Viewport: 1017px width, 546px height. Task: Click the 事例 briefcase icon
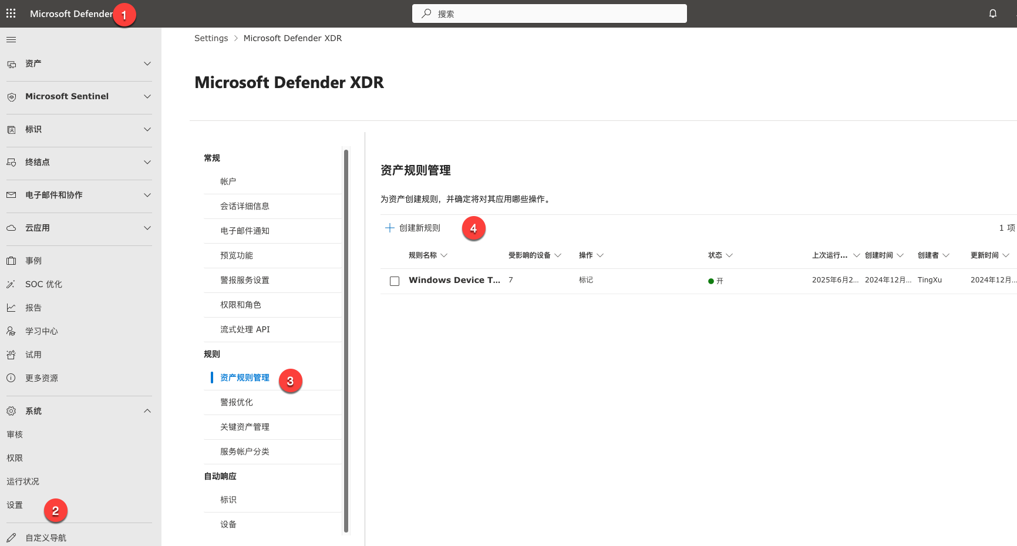11,261
